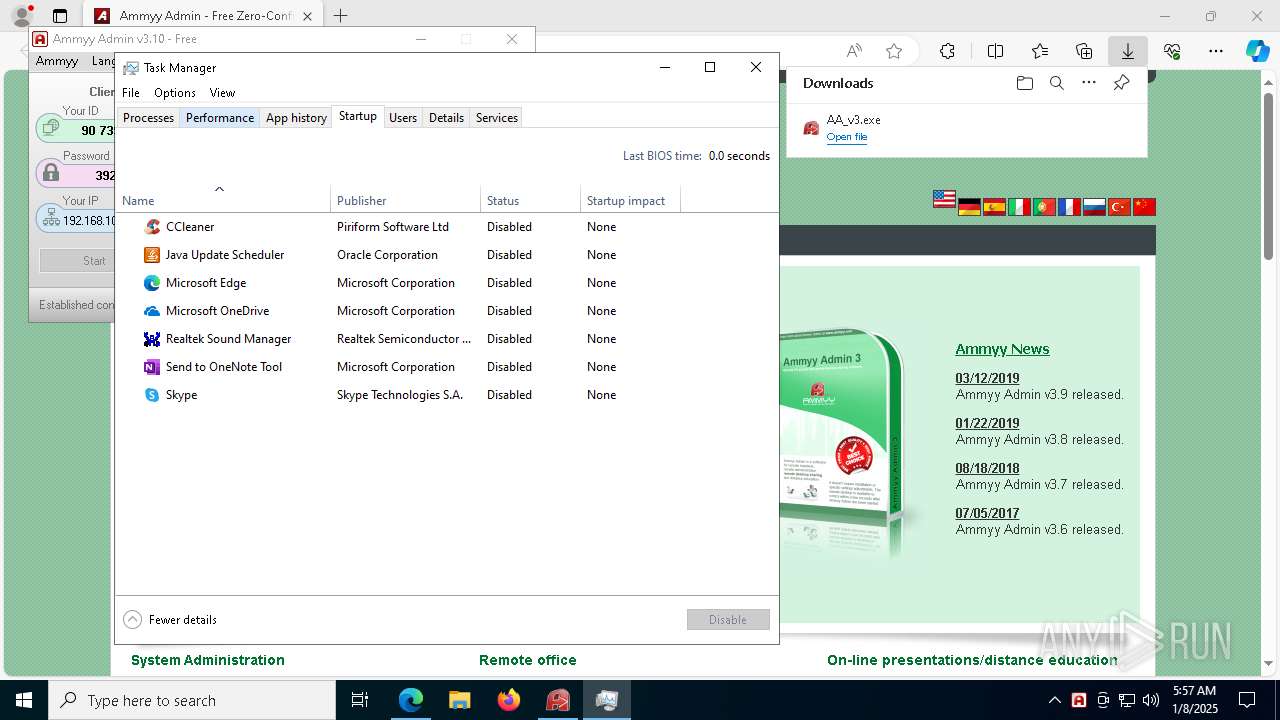Open Edge browser essentials heart icon
The image size is (1280, 720).
(x=1172, y=51)
